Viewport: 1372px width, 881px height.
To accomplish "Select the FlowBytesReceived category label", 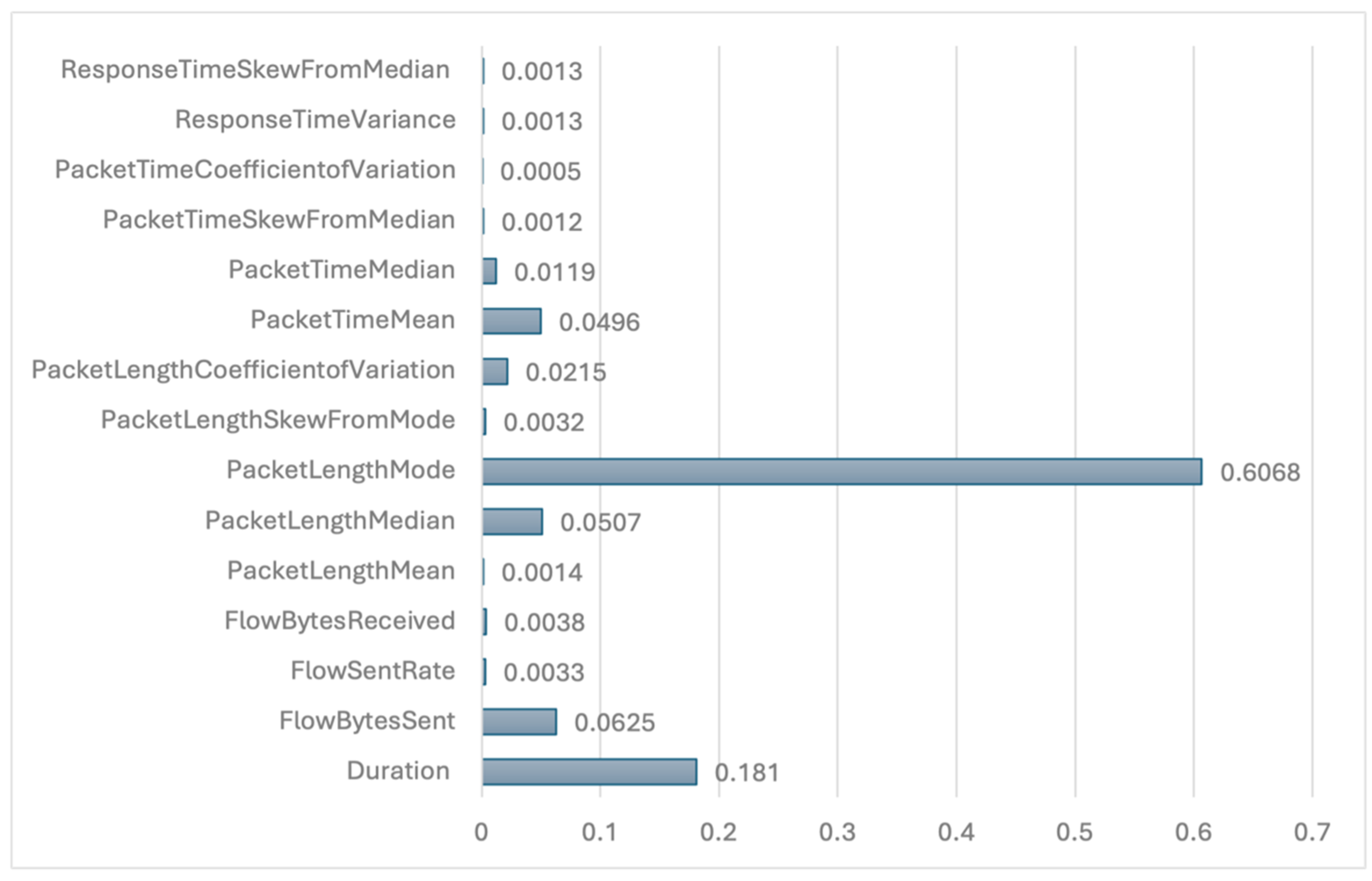I will (340, 621).
